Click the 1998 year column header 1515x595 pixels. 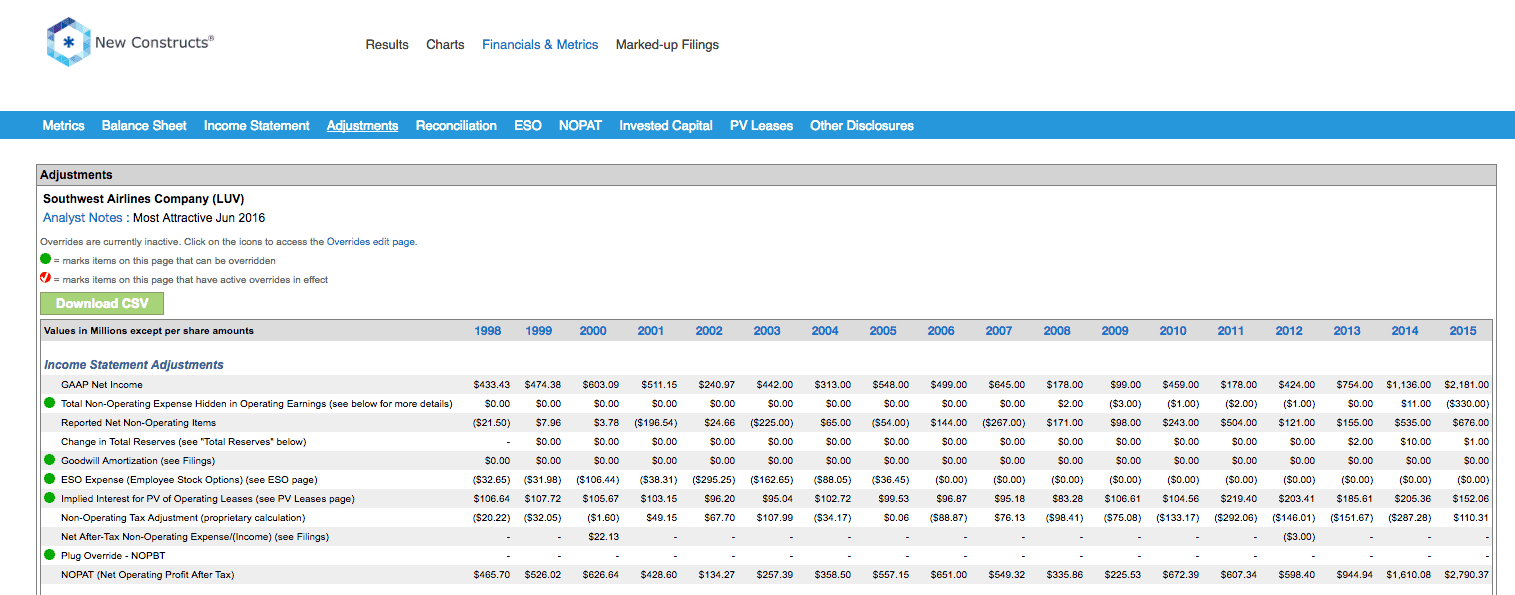488,330
